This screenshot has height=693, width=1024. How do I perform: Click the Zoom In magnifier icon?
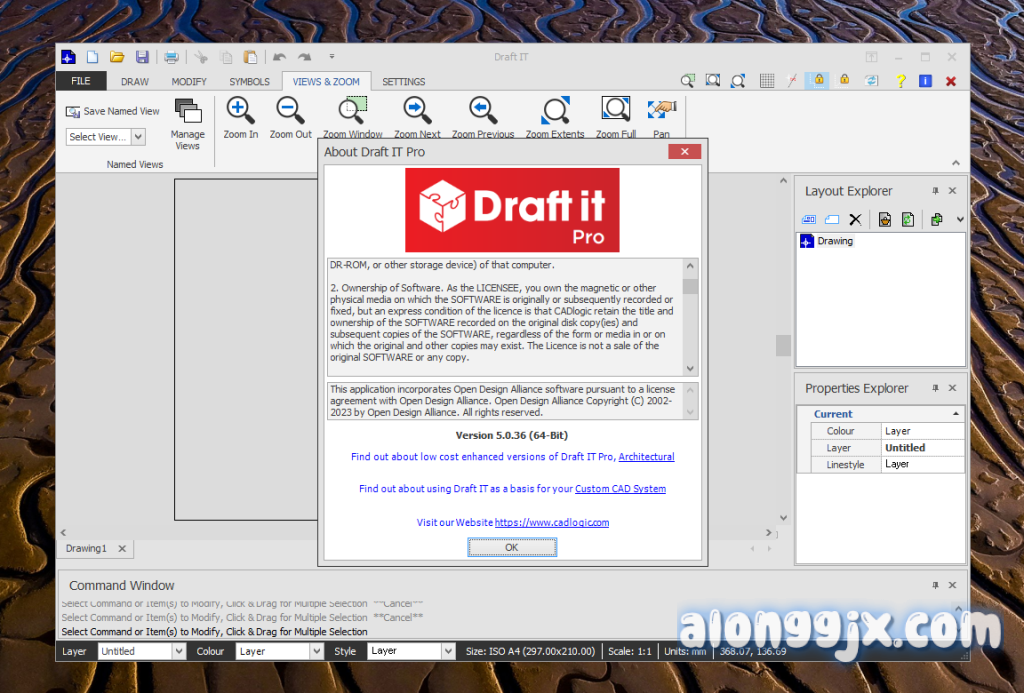point(240,110)
